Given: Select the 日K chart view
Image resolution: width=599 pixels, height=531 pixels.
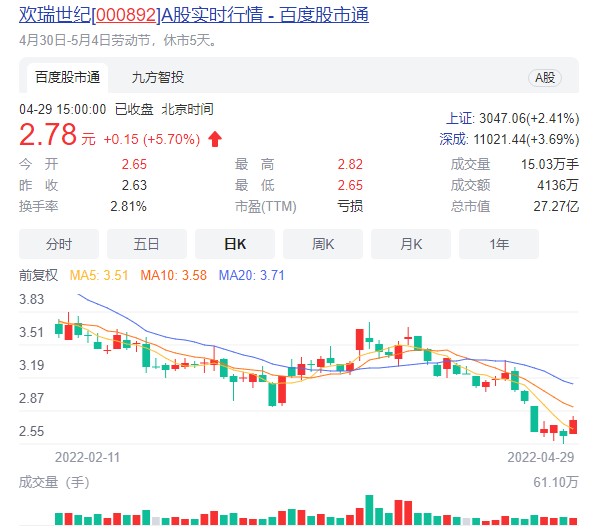Looking at the screenshot, I should pyautogui.click(x=235, y=244).
